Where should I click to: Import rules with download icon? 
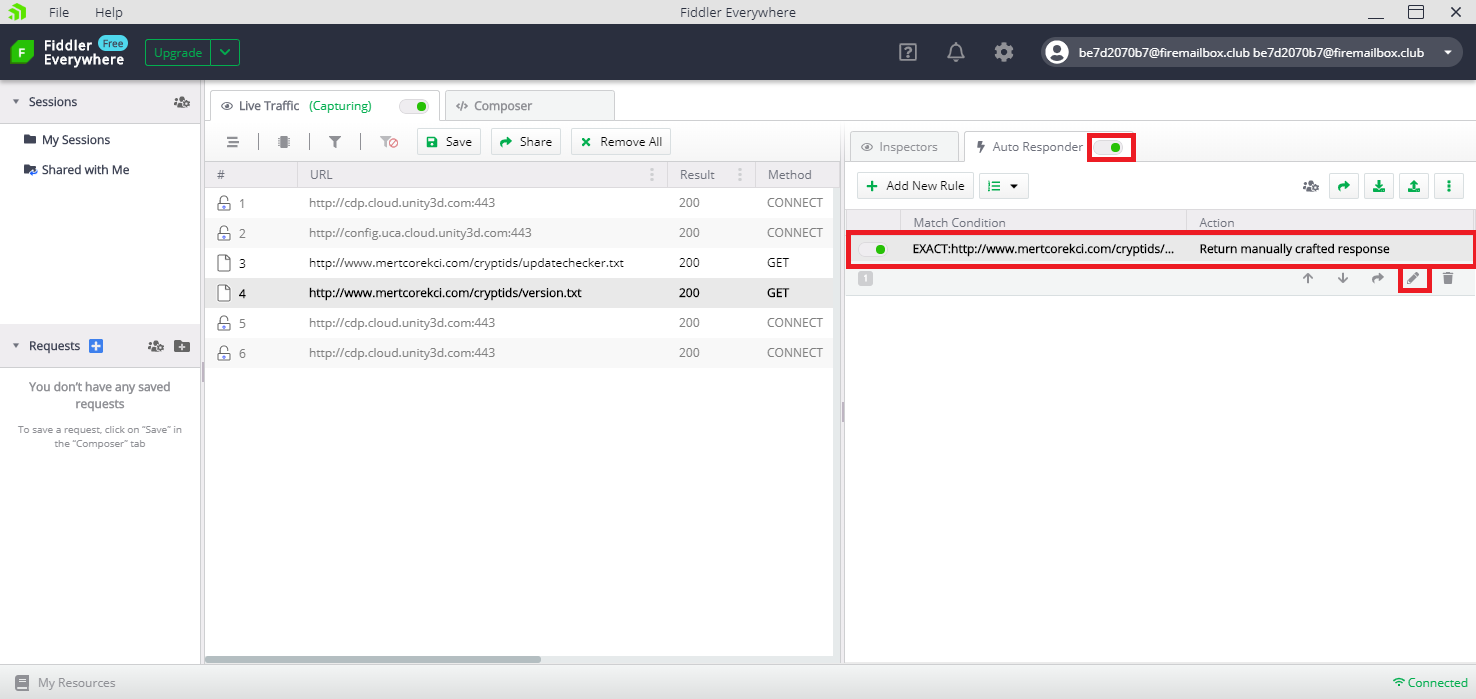pos(1379,186)
